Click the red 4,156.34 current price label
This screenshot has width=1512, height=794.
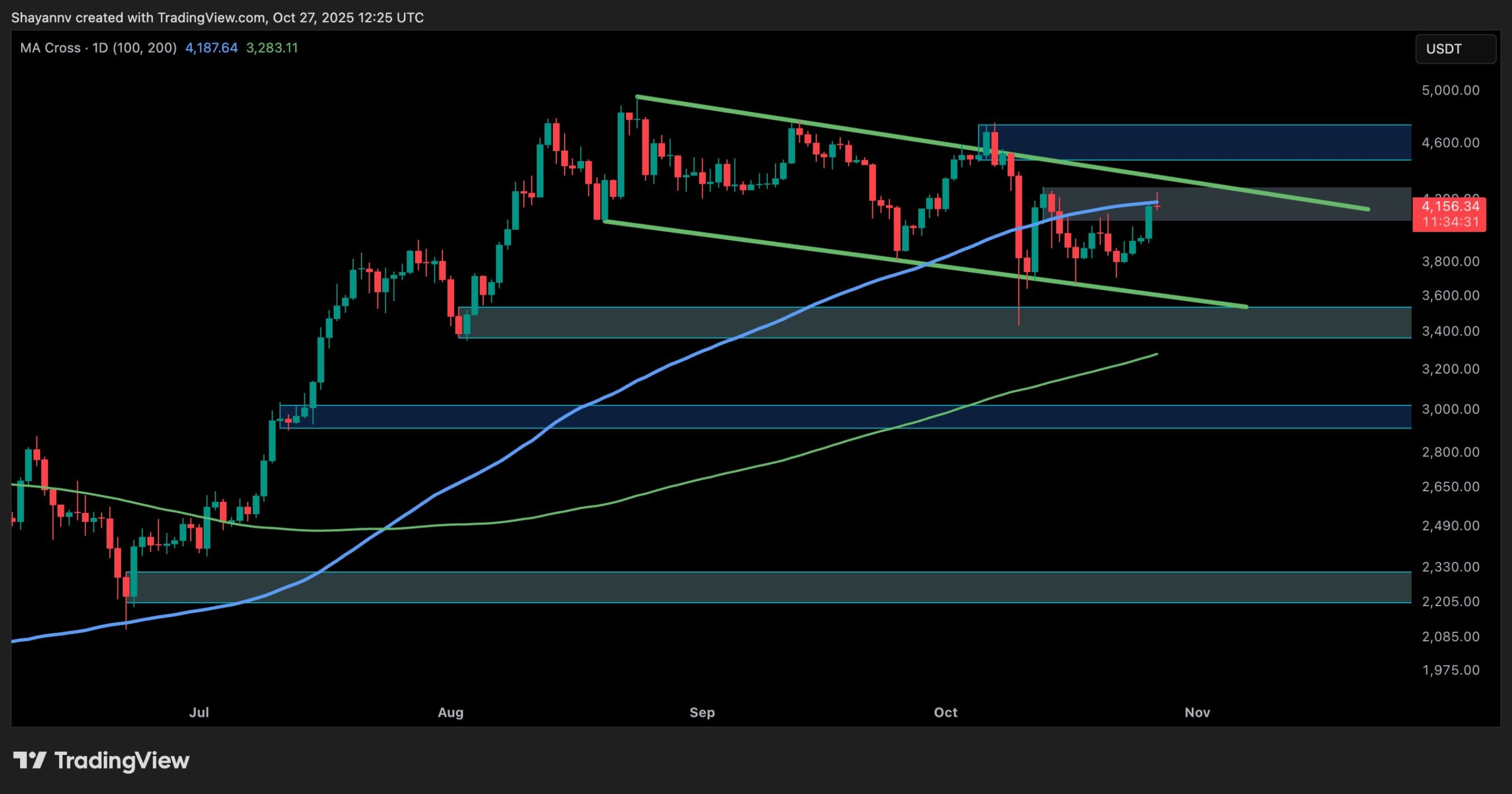pos(1450,207)
